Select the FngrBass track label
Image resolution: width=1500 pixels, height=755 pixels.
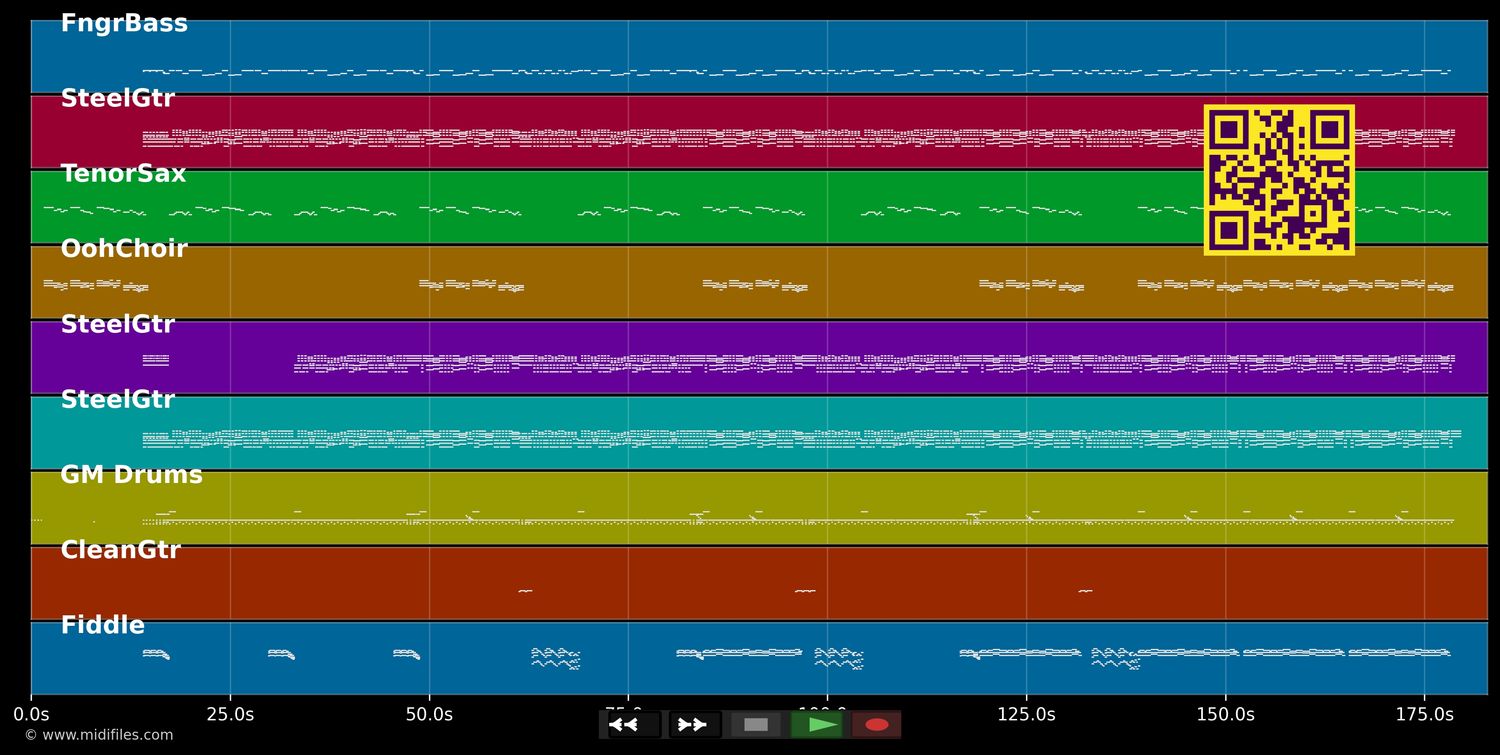click(x=124, y=24)
